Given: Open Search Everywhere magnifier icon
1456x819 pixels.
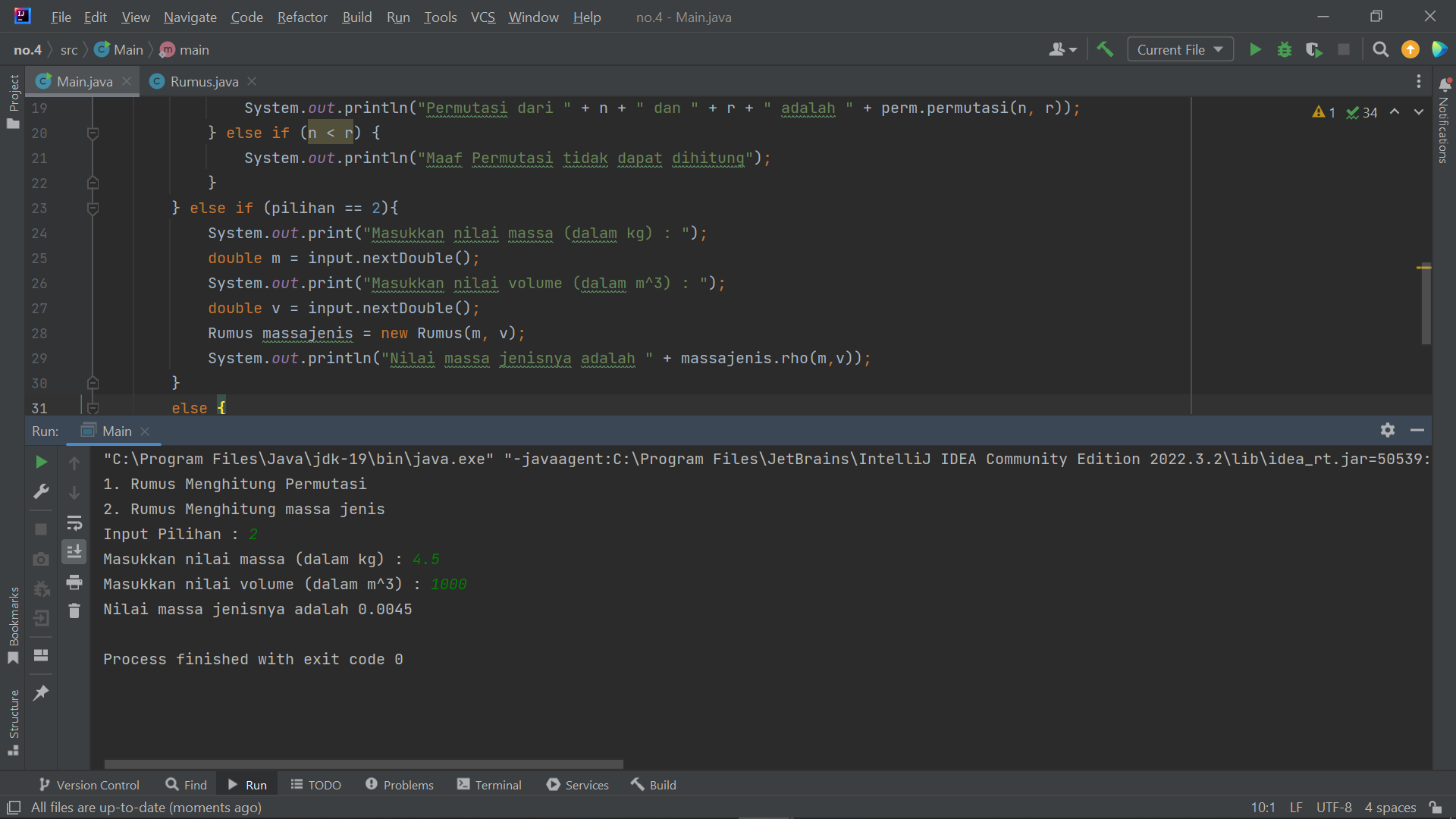Looking at the screenshot, I should click(1379, 49).
